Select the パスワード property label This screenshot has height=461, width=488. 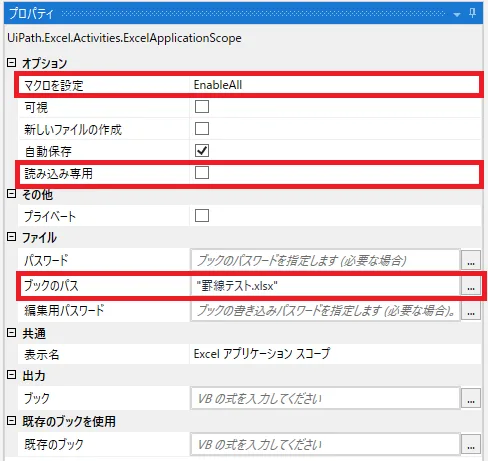(x=46, y=260)
